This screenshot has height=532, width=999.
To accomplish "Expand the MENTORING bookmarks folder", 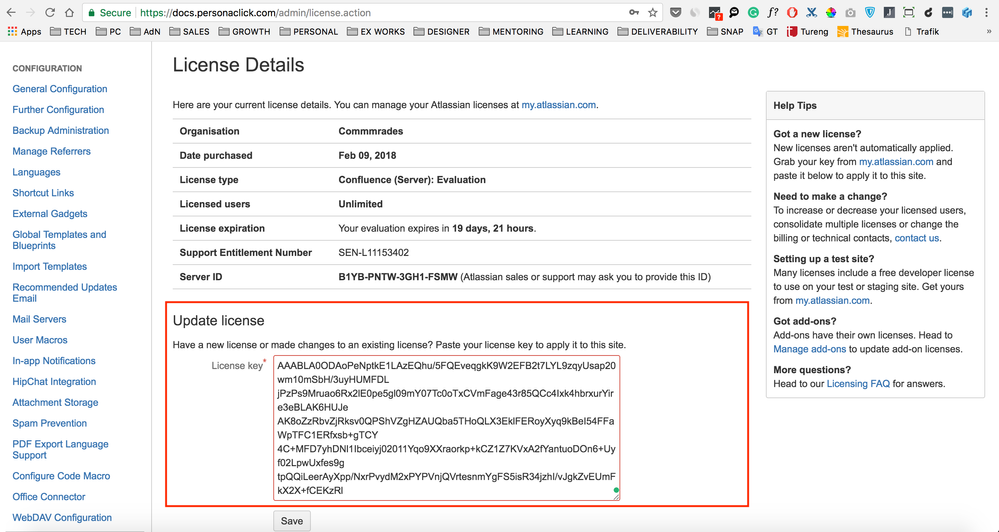I will pos(511,31).
